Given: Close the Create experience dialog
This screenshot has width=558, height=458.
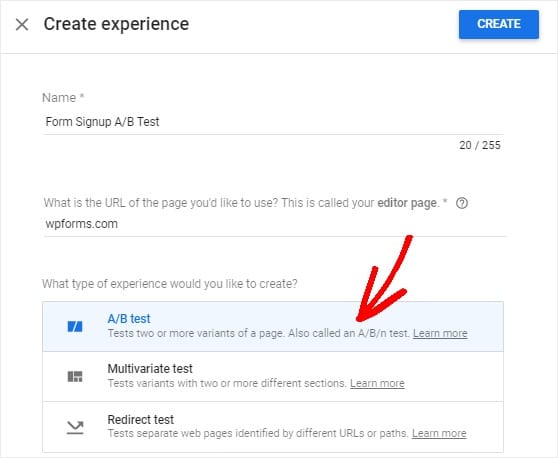Looking at the screenshot, I should coord(22,25).
